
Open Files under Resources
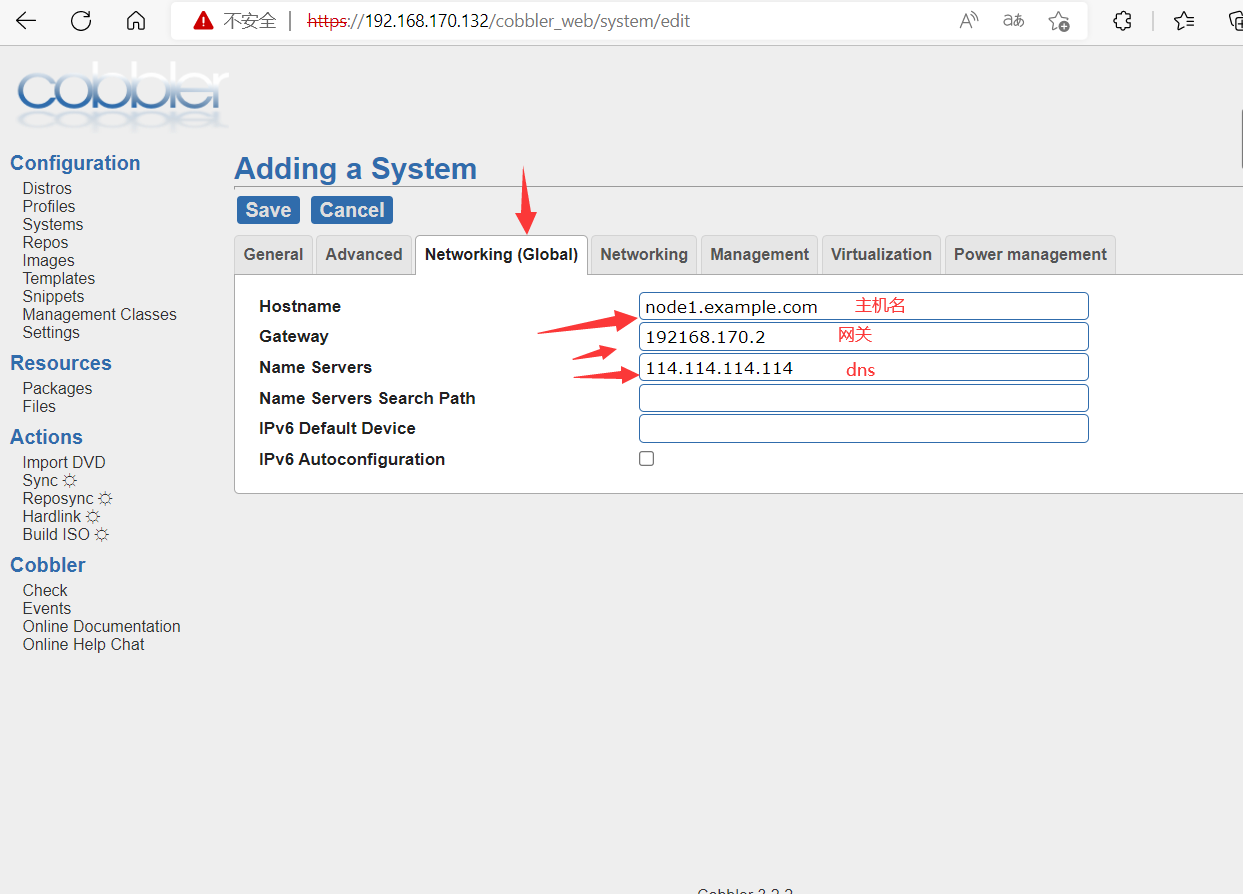tap(39, 407)
